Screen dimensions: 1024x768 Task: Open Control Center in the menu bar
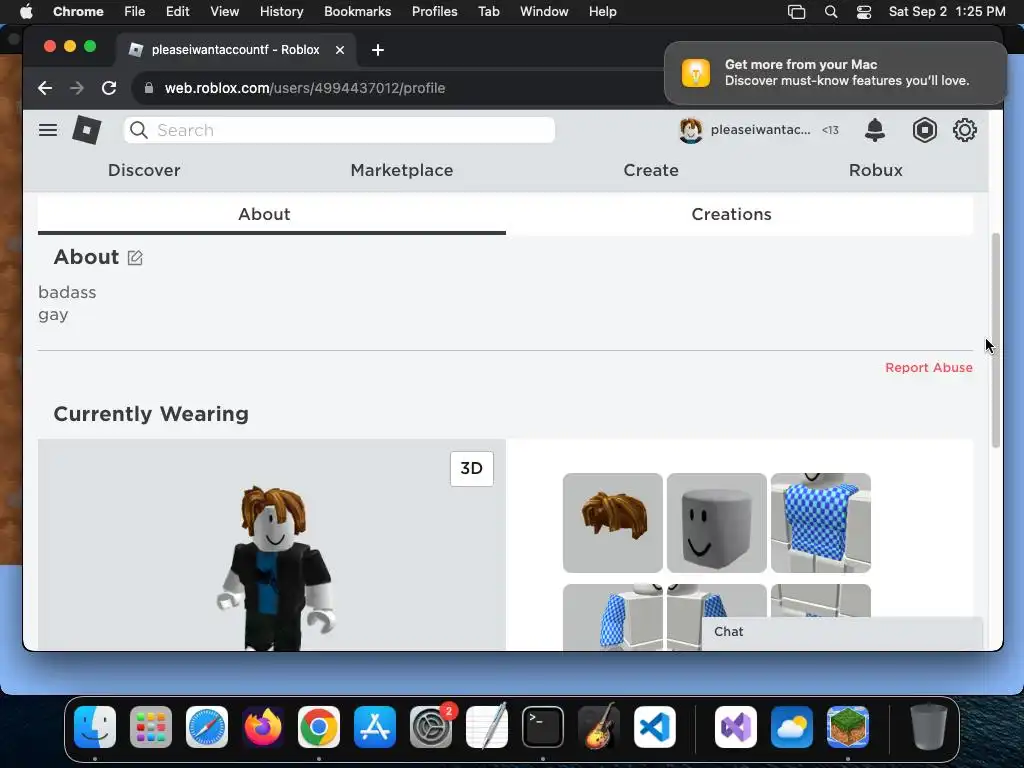864,12
